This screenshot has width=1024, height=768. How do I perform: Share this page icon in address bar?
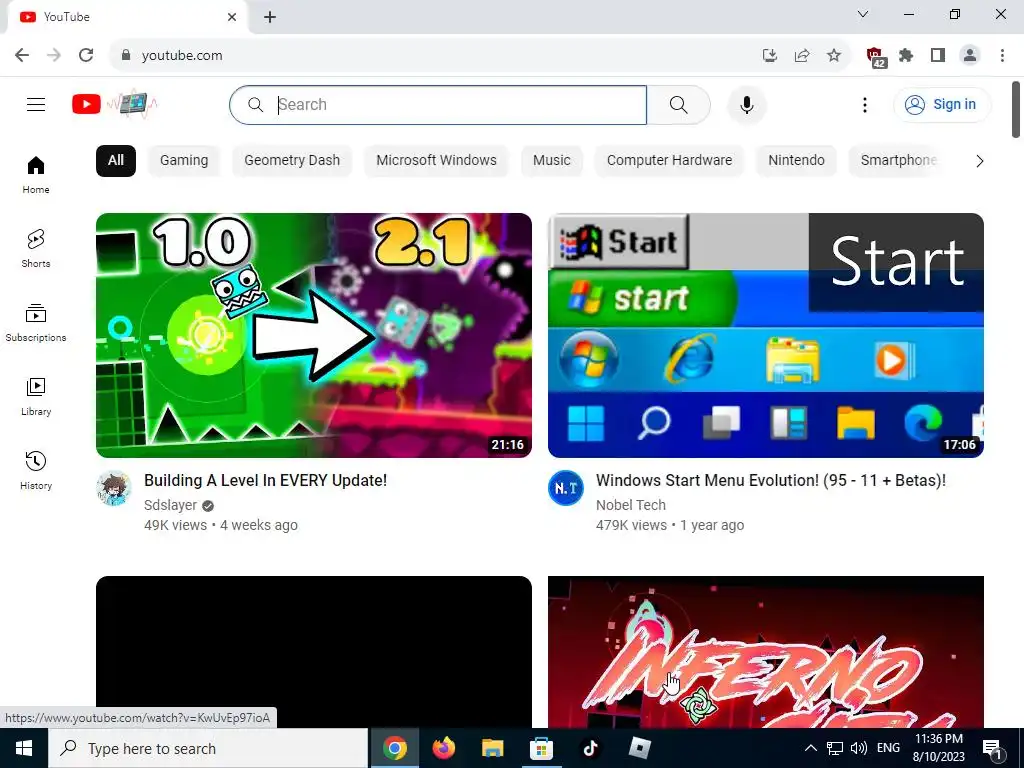point(802,56)
